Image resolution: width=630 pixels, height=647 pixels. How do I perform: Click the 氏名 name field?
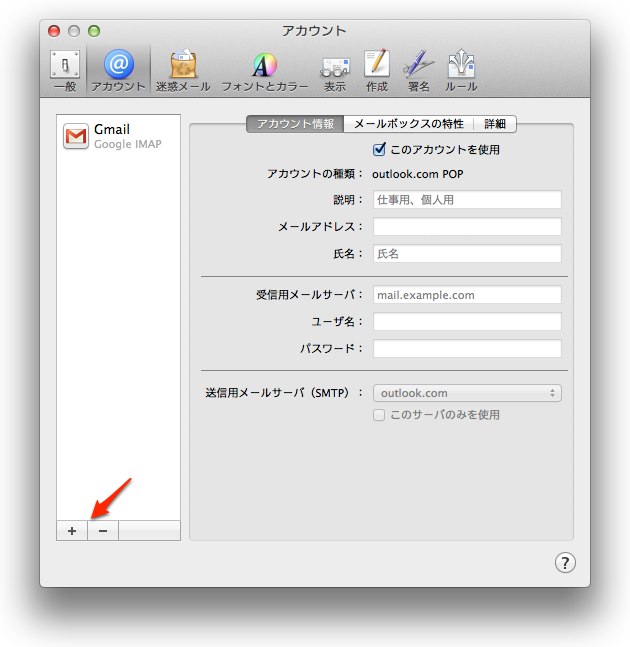tap(467, 253)
